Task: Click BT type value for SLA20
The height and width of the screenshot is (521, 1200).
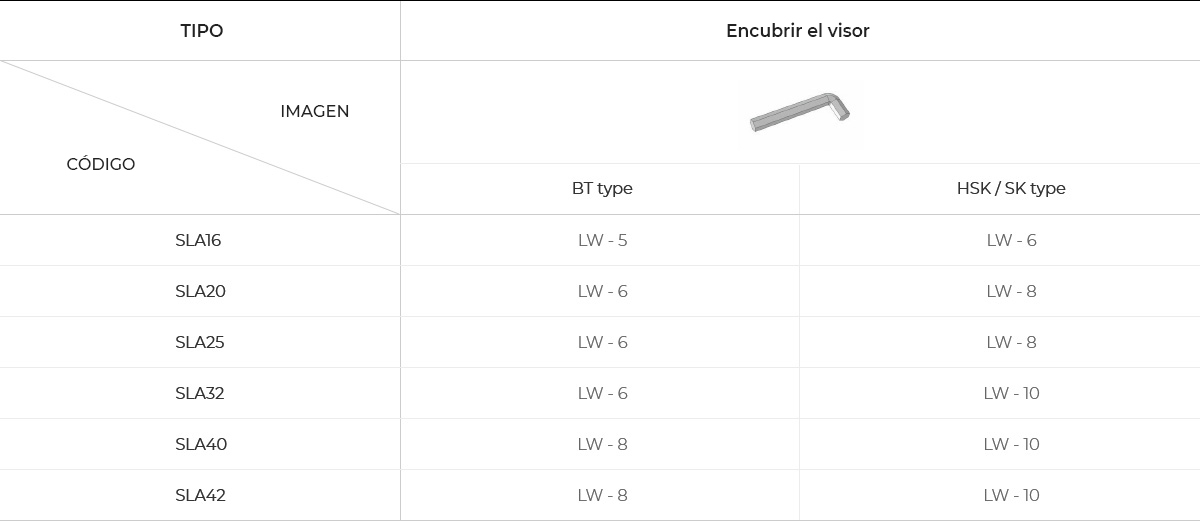Action: tap(602, 291)
